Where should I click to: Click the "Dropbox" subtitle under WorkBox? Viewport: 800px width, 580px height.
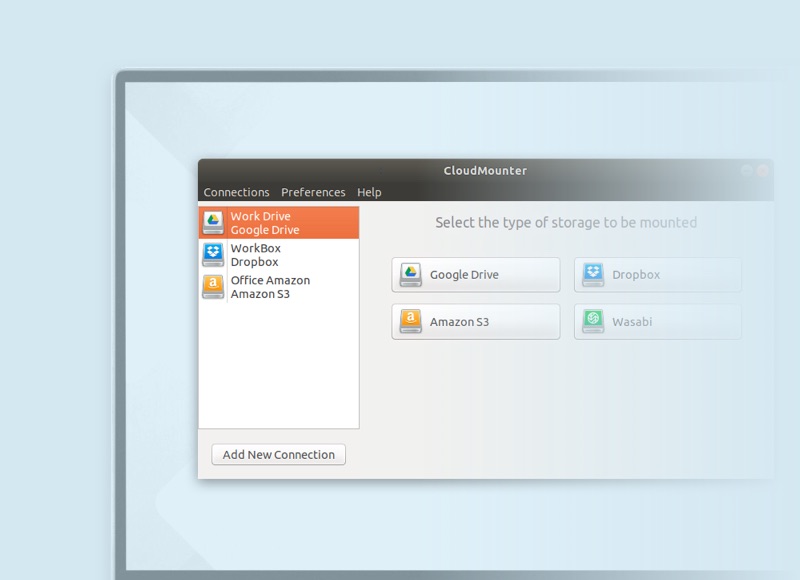[x=255, y=262]
